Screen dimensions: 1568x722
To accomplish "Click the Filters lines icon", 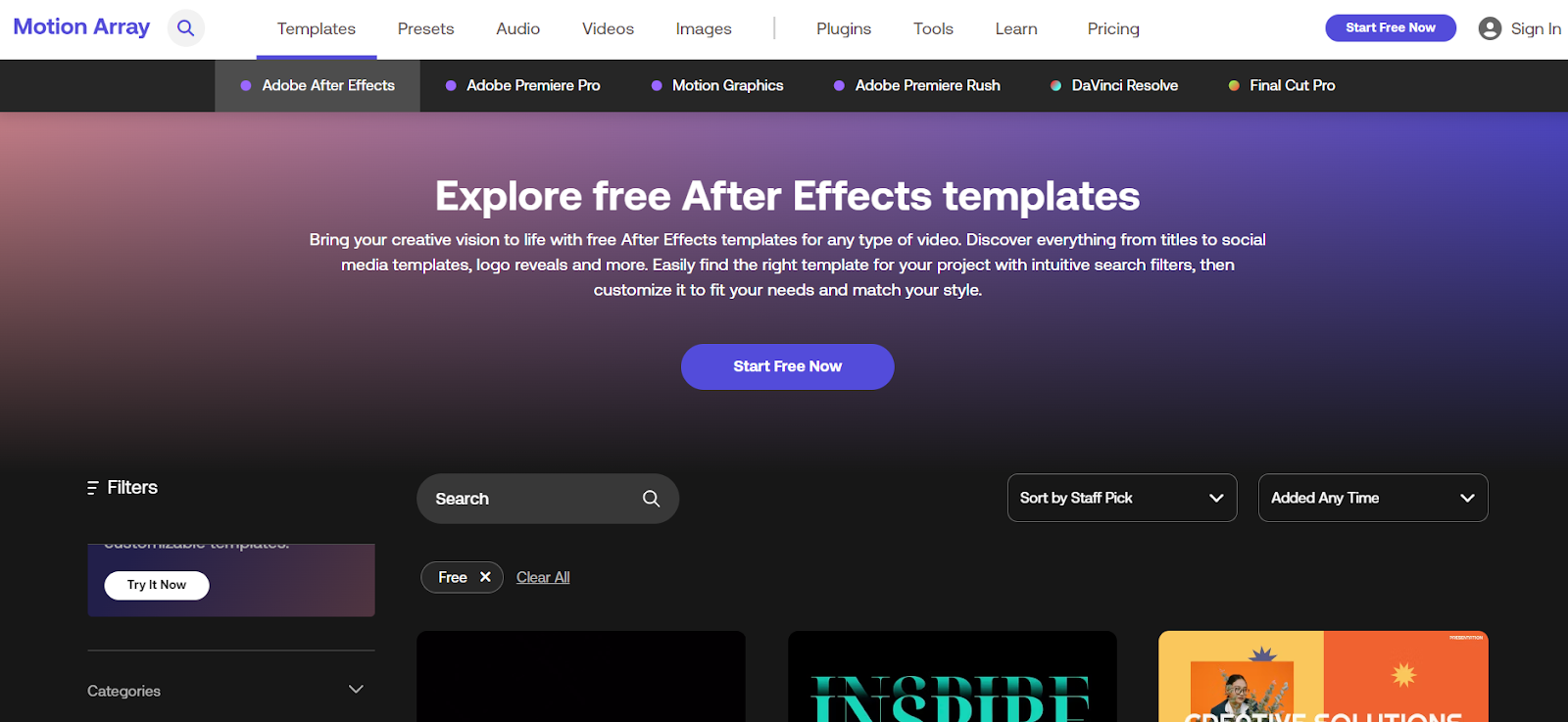I will coord(92,488).
